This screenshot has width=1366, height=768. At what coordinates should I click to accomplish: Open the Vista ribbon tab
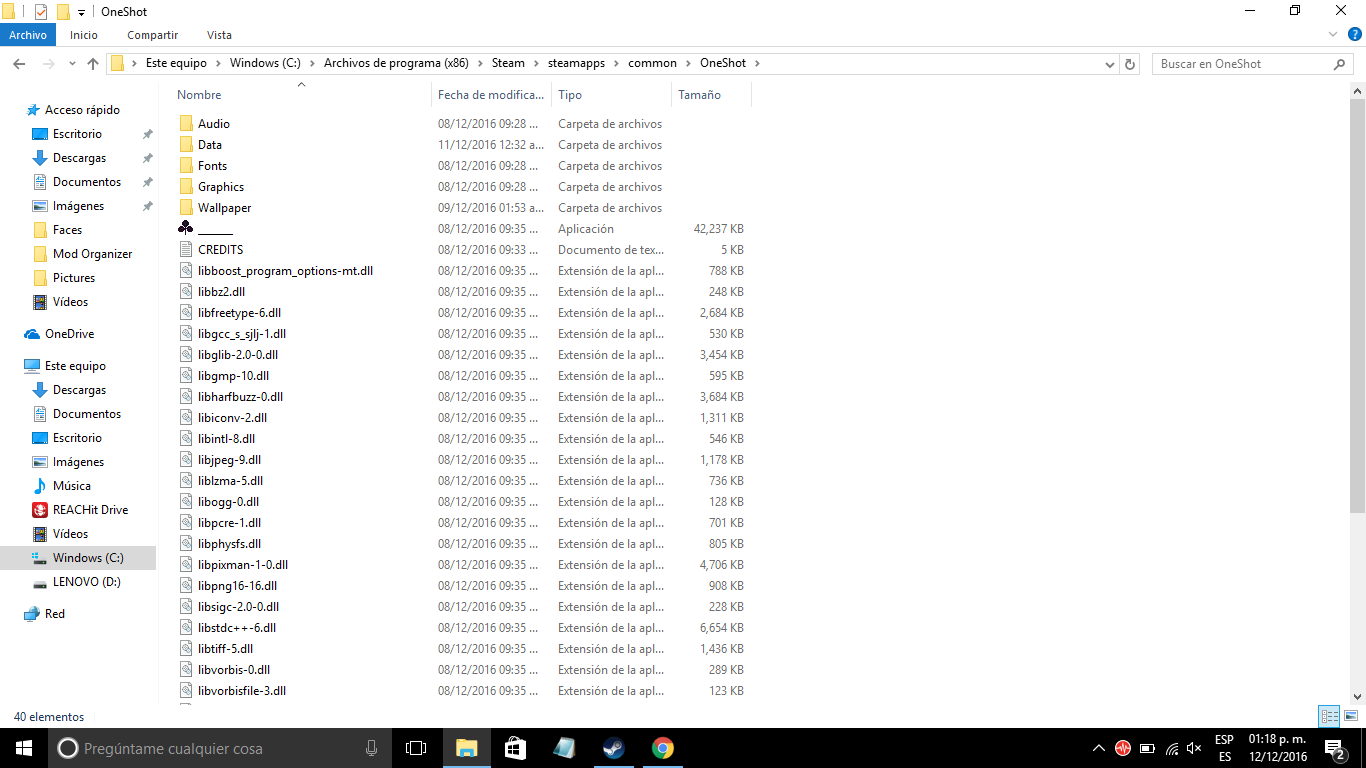click(219, 35)
